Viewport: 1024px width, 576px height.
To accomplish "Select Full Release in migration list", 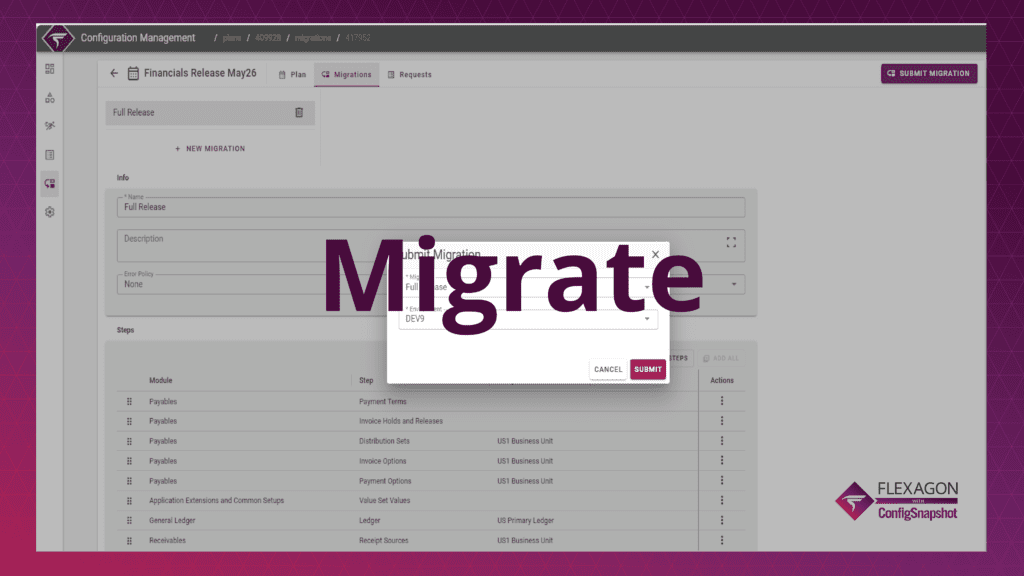I will (x=210, y=112).
